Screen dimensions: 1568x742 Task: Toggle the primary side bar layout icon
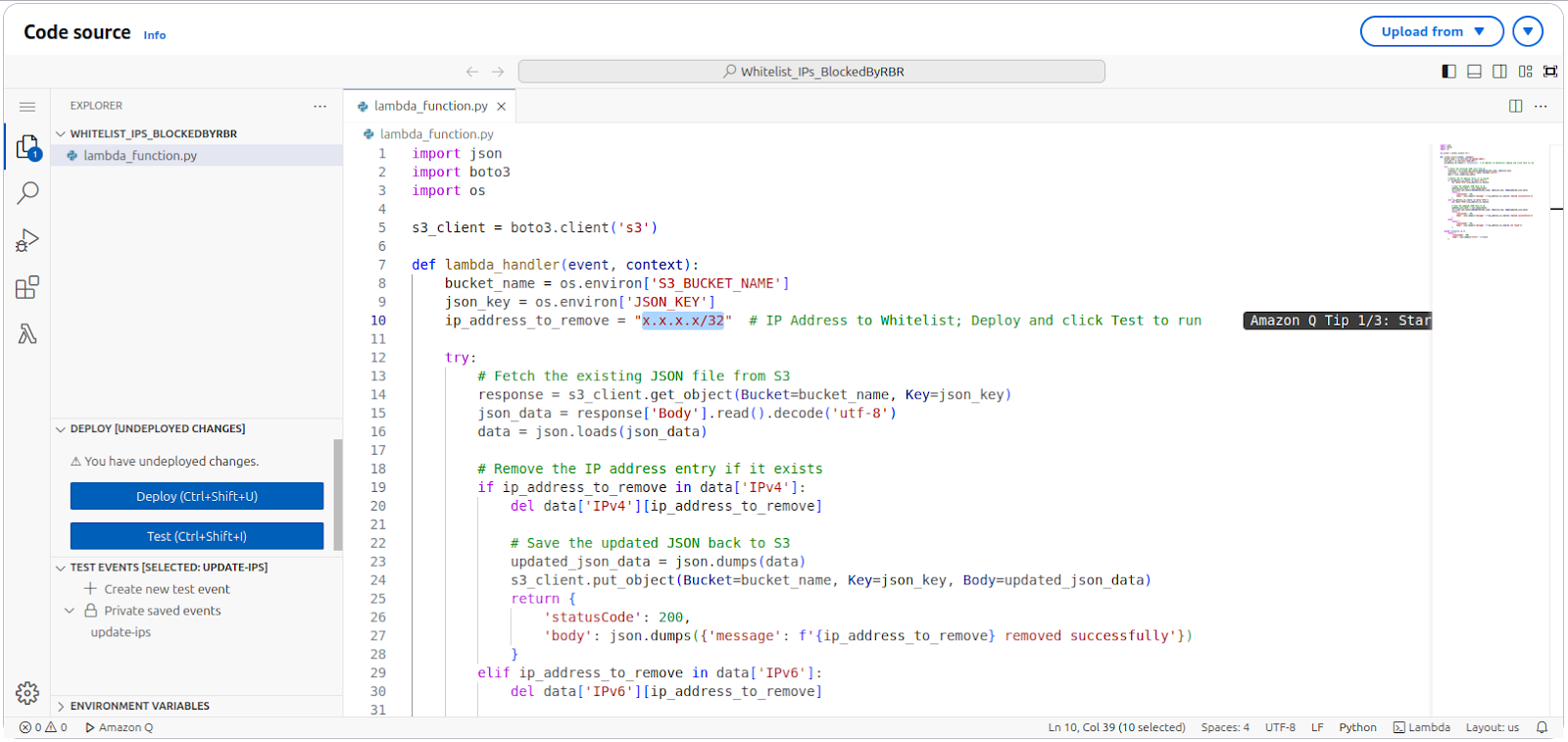(x=1449, y=72)
